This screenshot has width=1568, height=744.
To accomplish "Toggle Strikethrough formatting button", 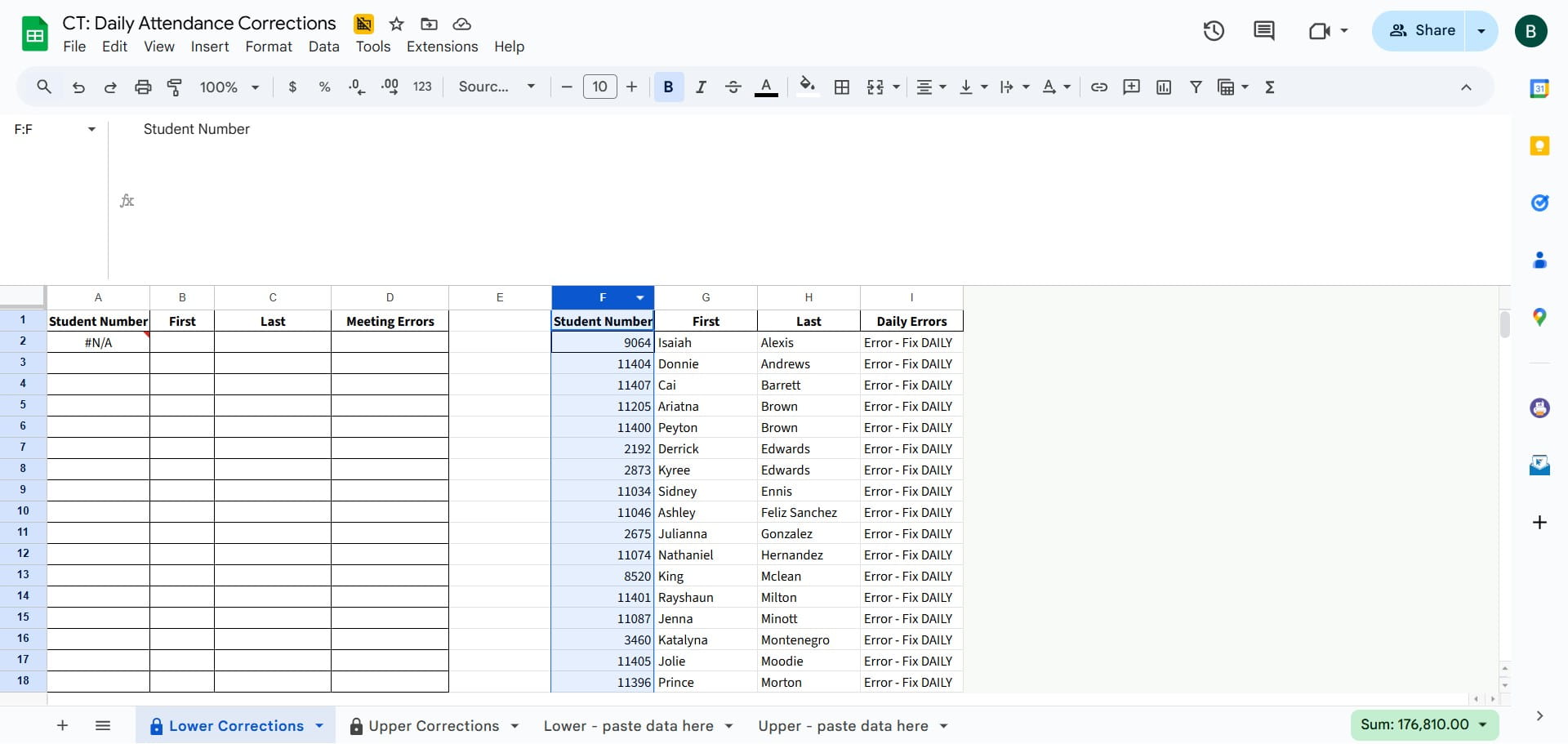I will tap(733, 87).
